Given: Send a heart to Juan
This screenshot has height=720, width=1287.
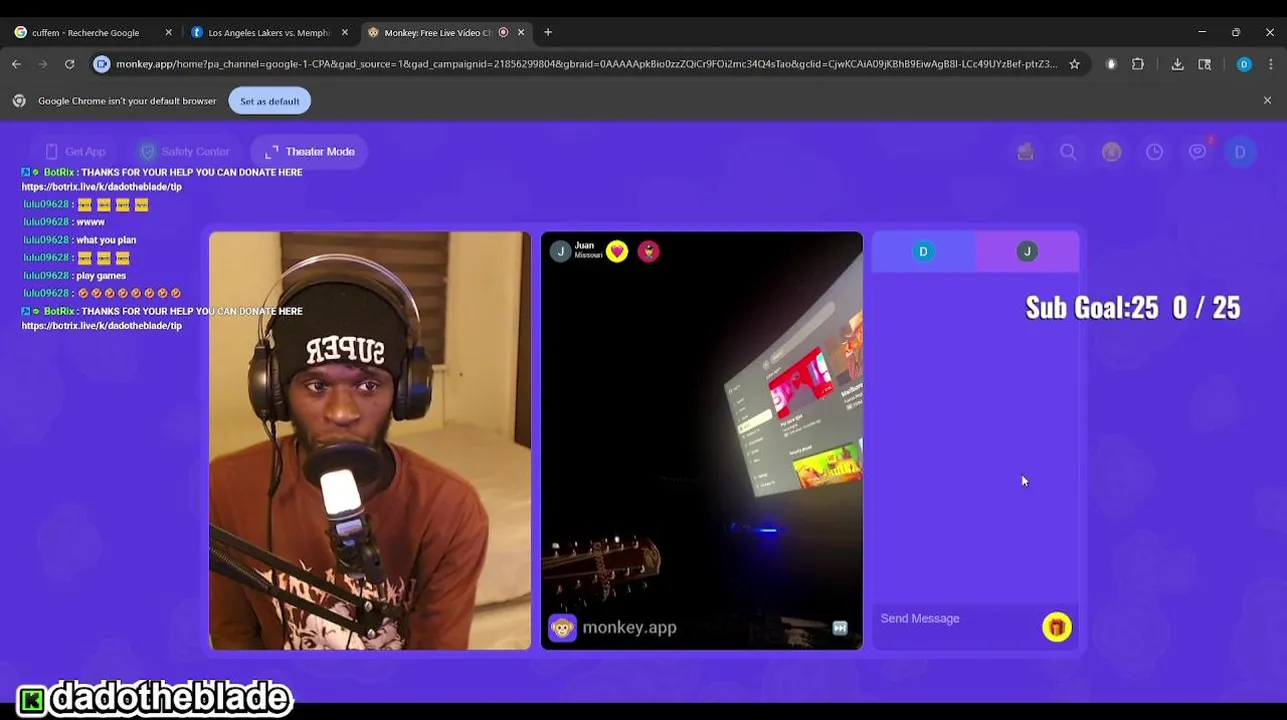Looking at the screenshot, I should pyautogui.click(x=617, y=252).
